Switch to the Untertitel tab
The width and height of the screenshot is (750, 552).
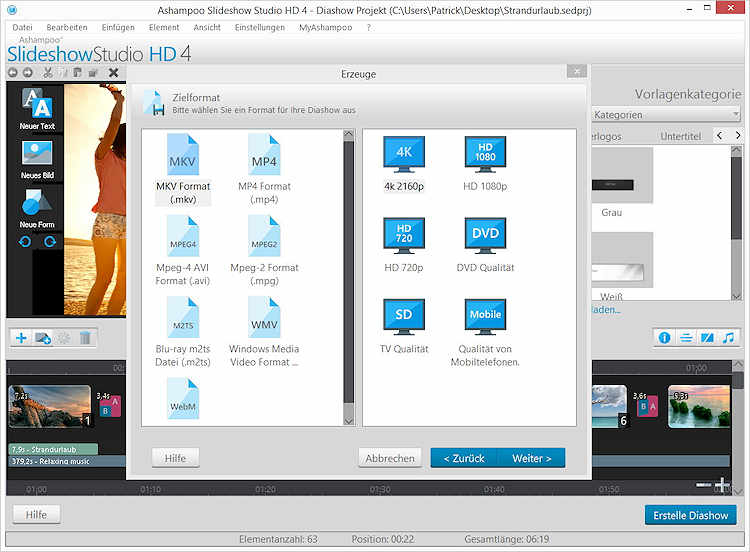point(680,136)
